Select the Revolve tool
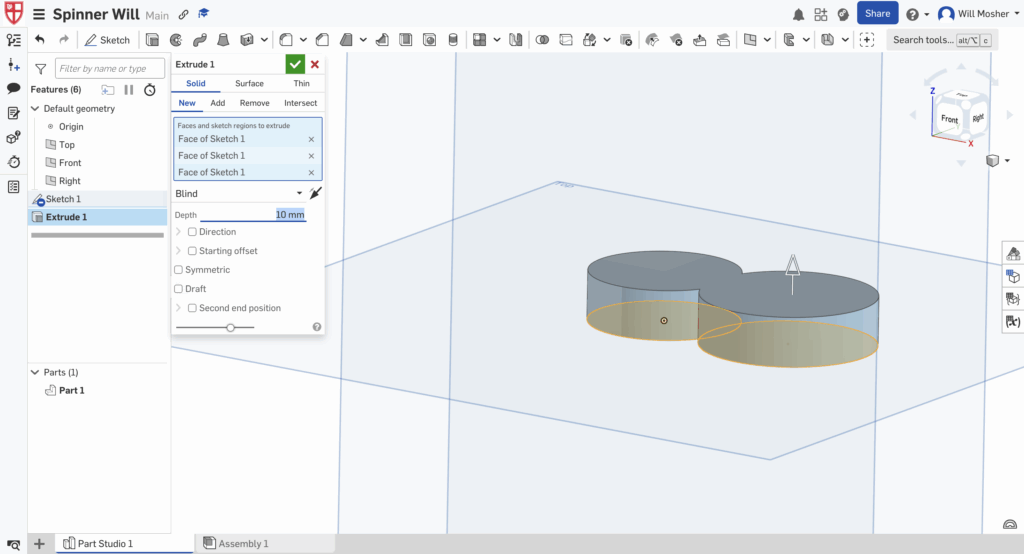 (176, 40)
